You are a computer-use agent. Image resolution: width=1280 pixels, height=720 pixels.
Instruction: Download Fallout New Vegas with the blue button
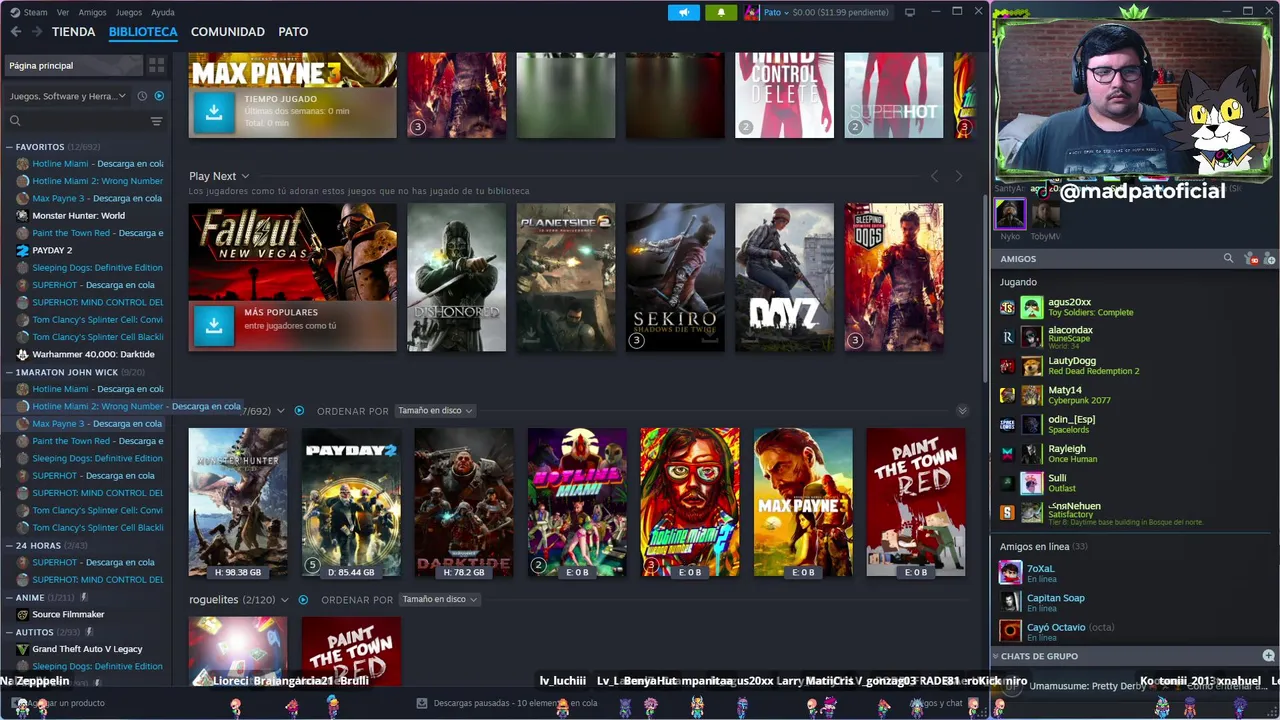pyautogui.click(x=213, y=326)
